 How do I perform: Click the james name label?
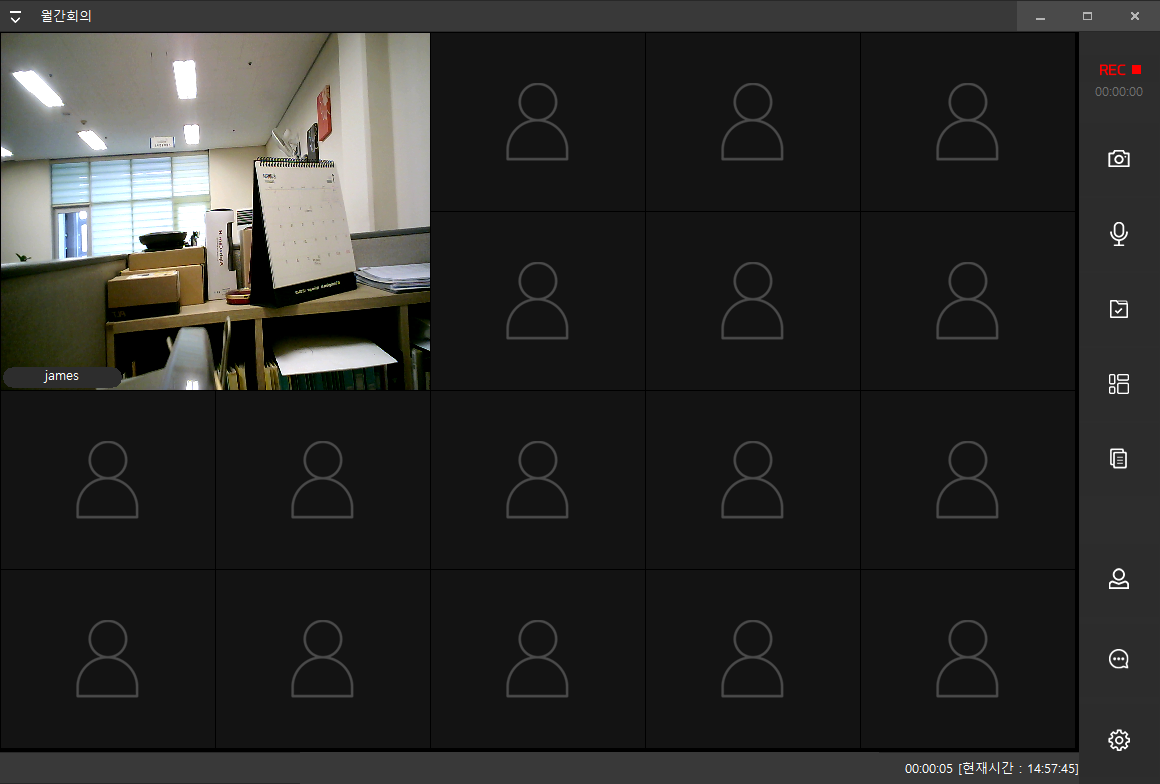click(x=62, y=376)
